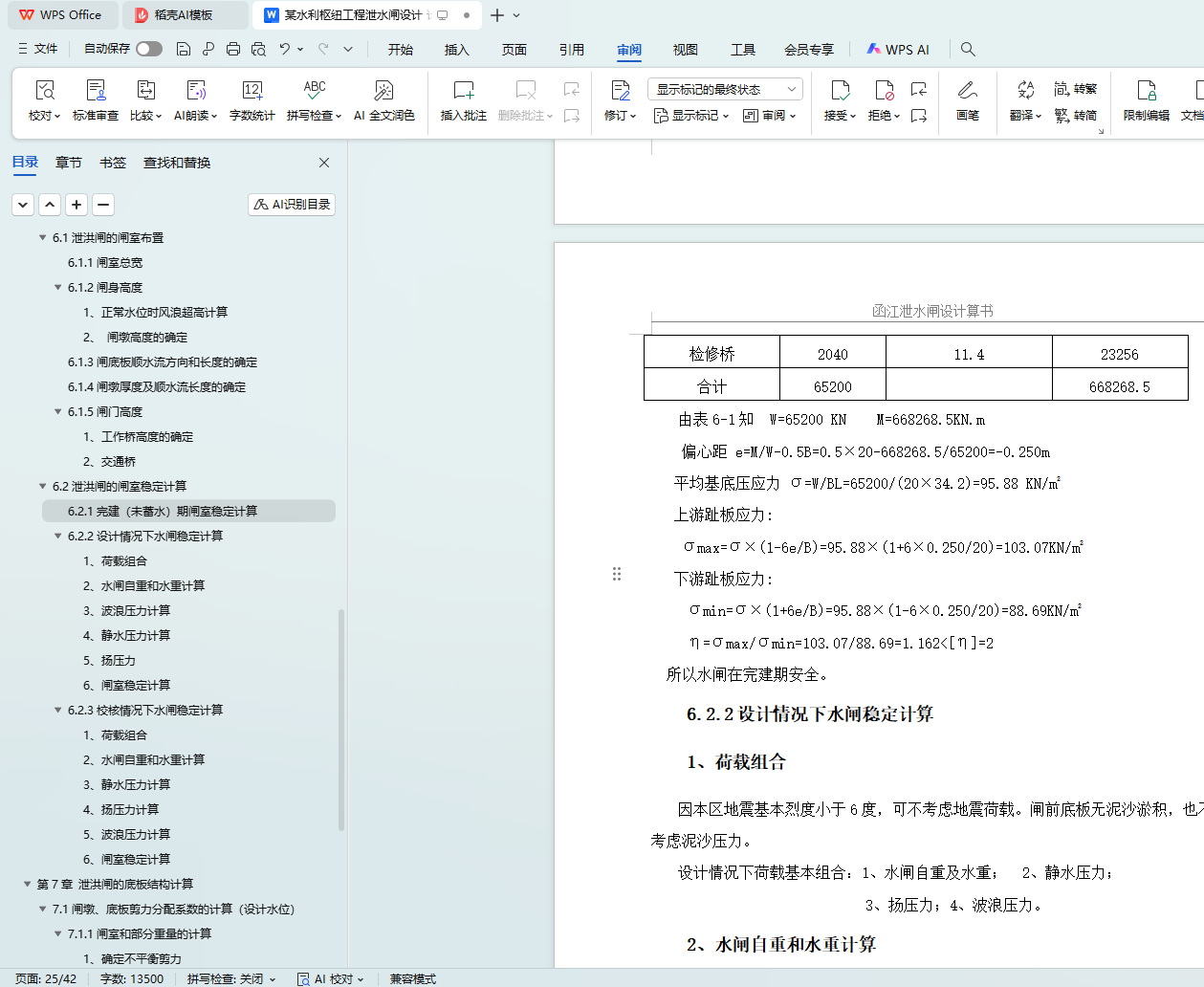Open the 拼写检查 status bar dropdown

pyautogui.click(x=230, y=978)
